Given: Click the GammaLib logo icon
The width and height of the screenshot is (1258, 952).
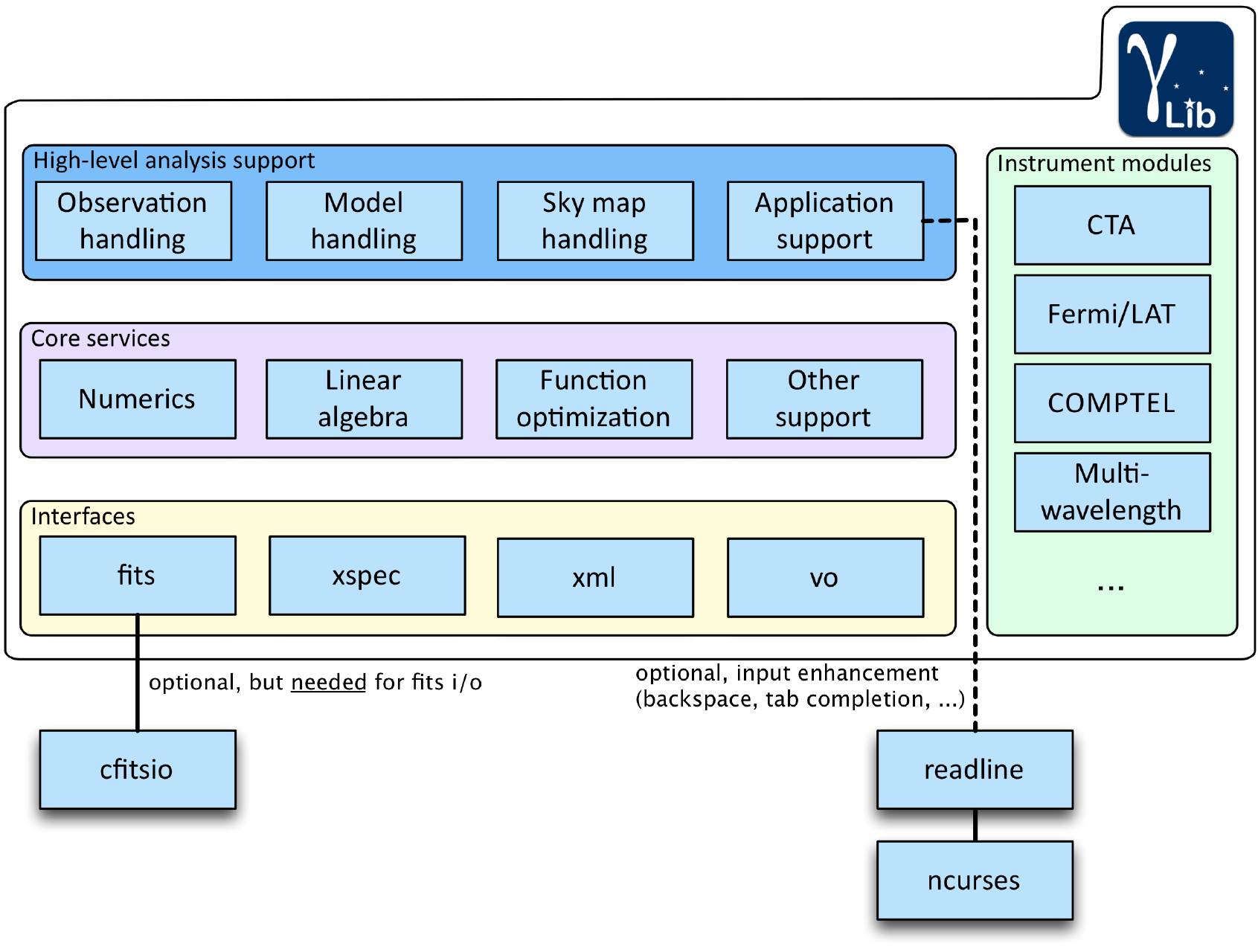Looking at the screenshot, I should [1175, 79].
